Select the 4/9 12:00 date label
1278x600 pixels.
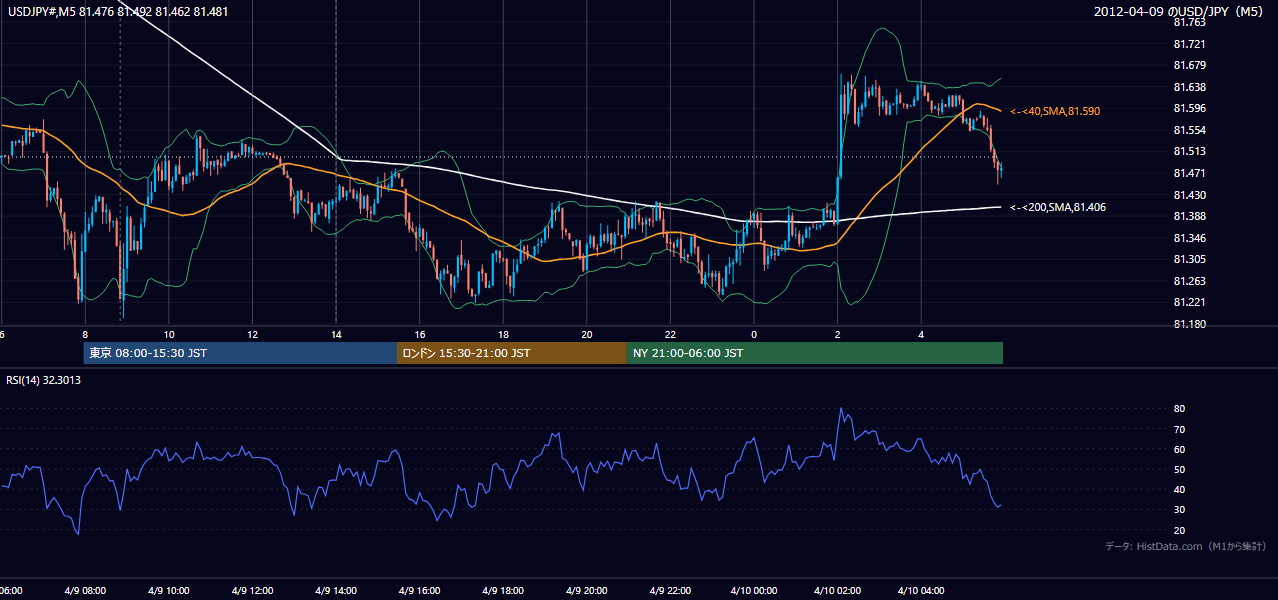click(253, 590)
